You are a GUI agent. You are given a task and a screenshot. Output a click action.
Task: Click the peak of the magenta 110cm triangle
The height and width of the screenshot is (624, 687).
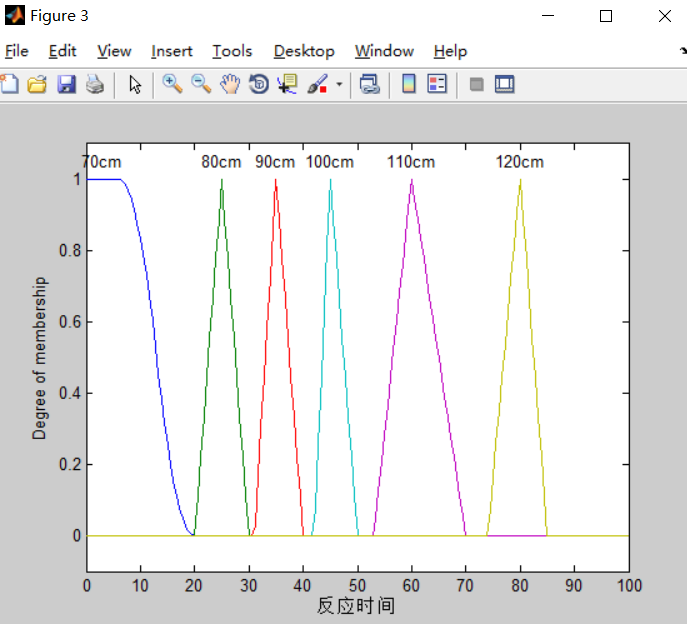click(412, 180)
